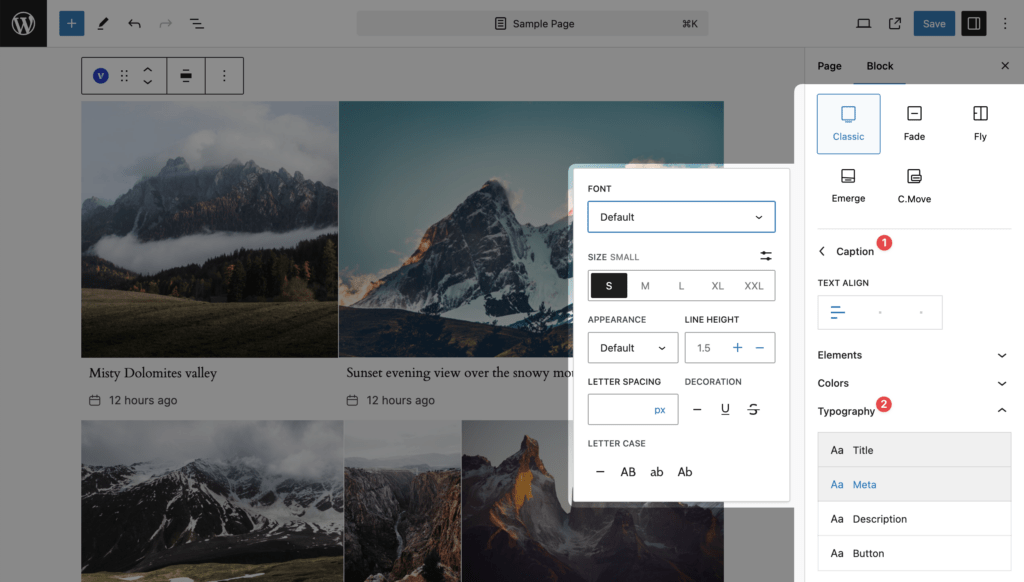Move block down arrow
Screen dimensions: 1024x582
(x=148, y=82)
